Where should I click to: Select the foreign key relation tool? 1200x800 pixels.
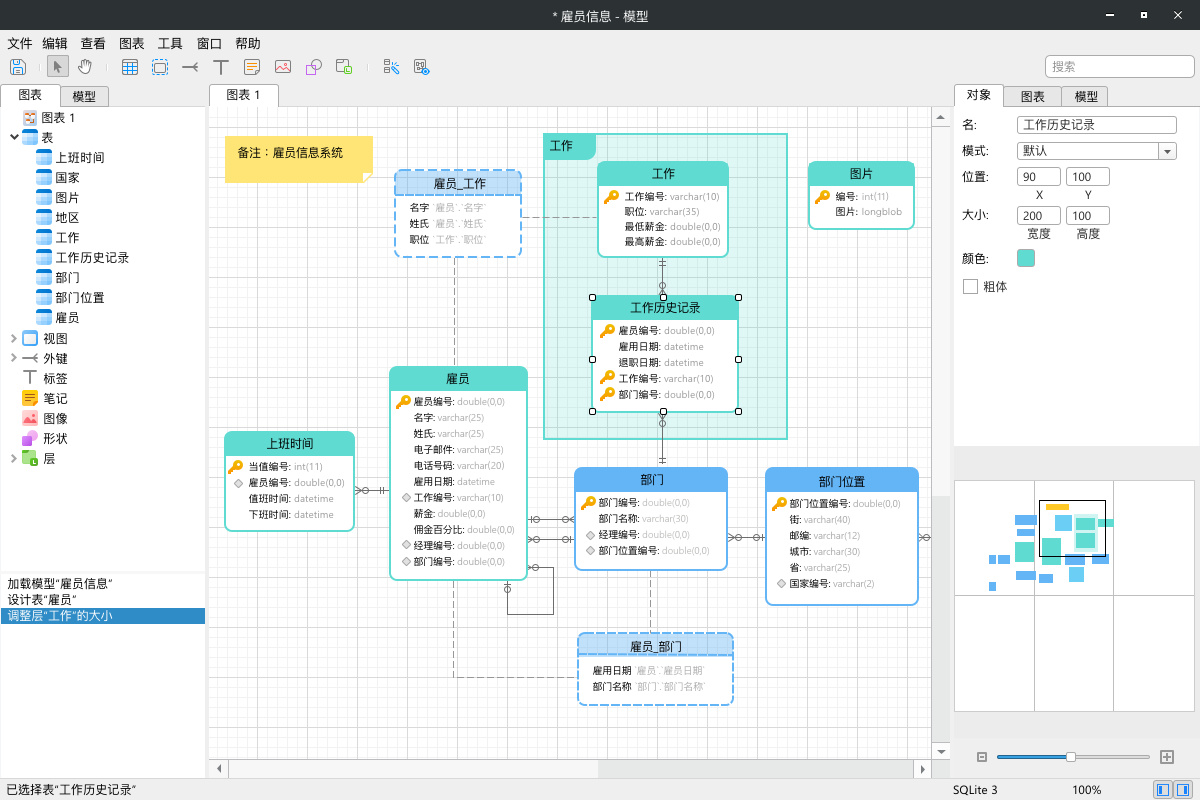190,67
